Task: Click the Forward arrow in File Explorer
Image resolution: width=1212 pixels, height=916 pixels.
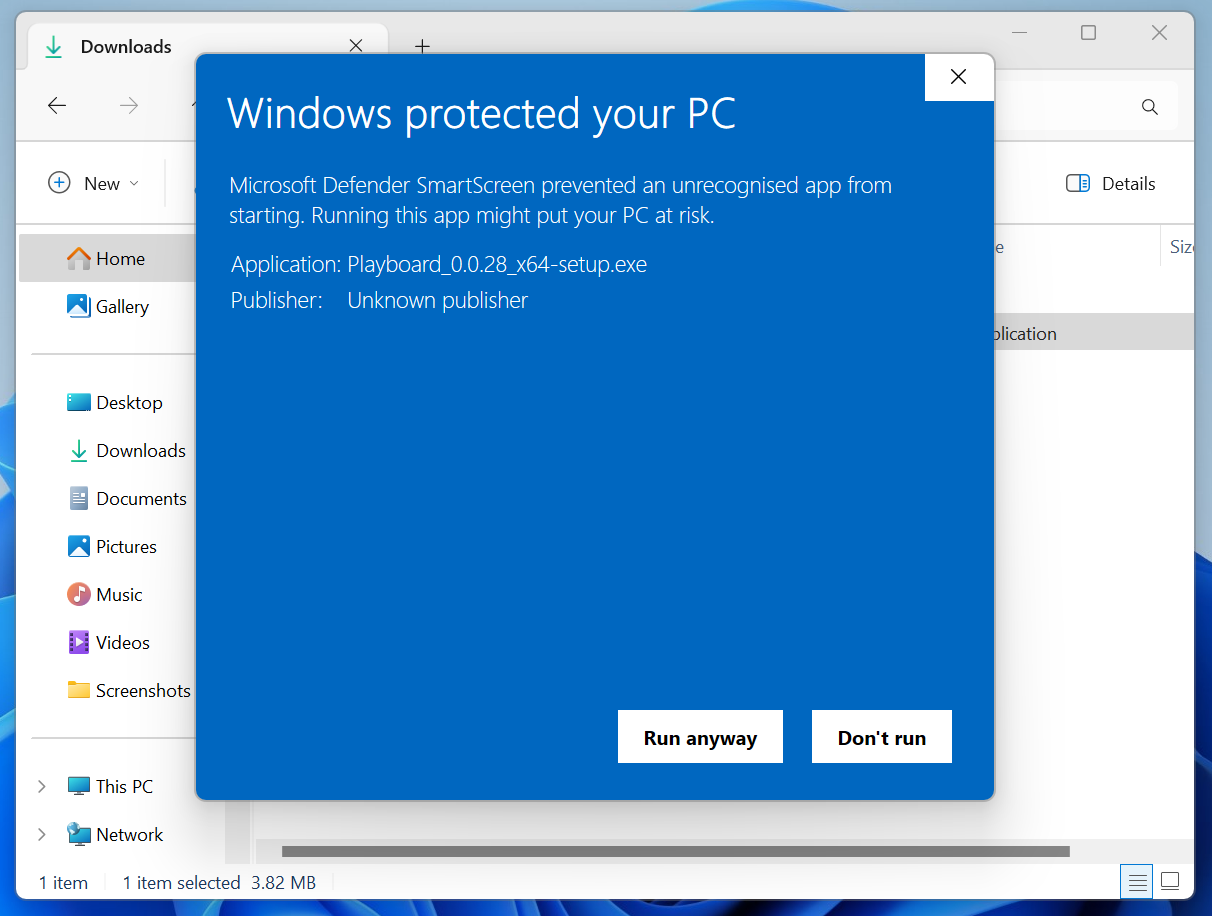Action: [x=129, y=106]
